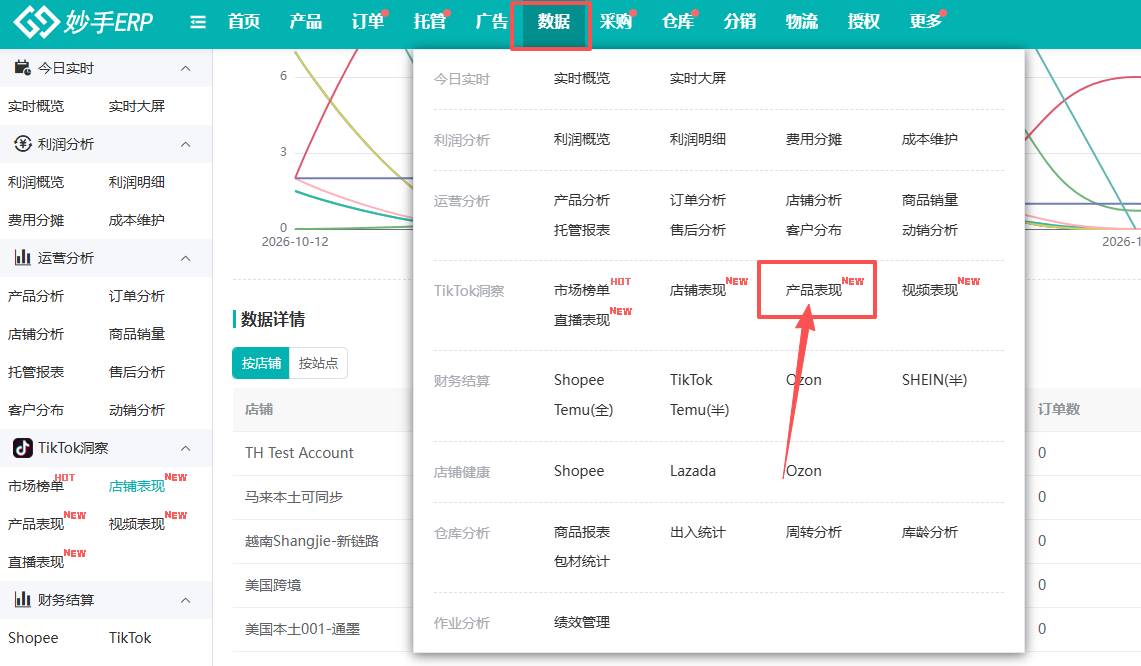Image resolution: width=1141 pixels, height=666 pixels.
Task: Open the 物流 top menu
Action: (801, 22)
